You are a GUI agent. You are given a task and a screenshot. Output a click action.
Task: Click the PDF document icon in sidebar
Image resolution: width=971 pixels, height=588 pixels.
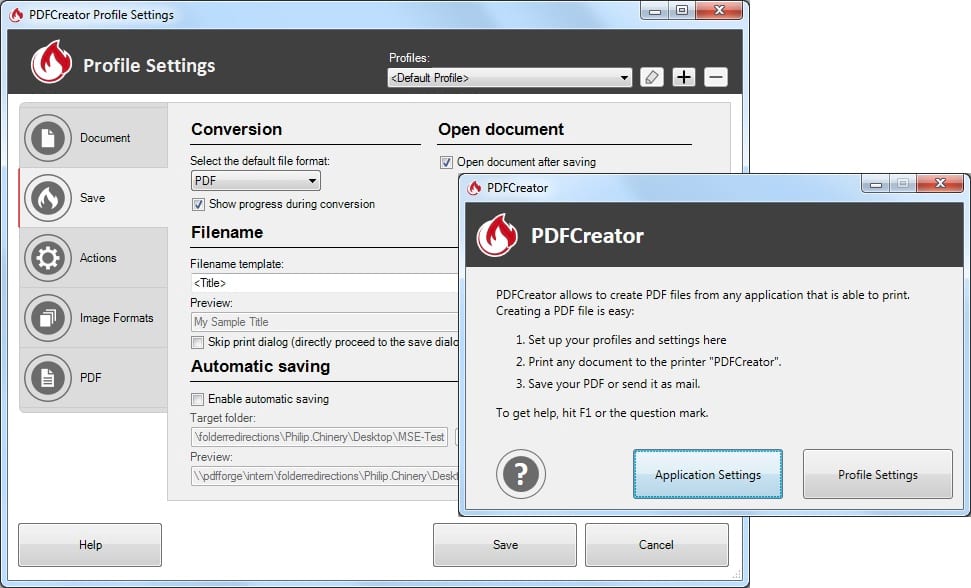click(48, 378)
